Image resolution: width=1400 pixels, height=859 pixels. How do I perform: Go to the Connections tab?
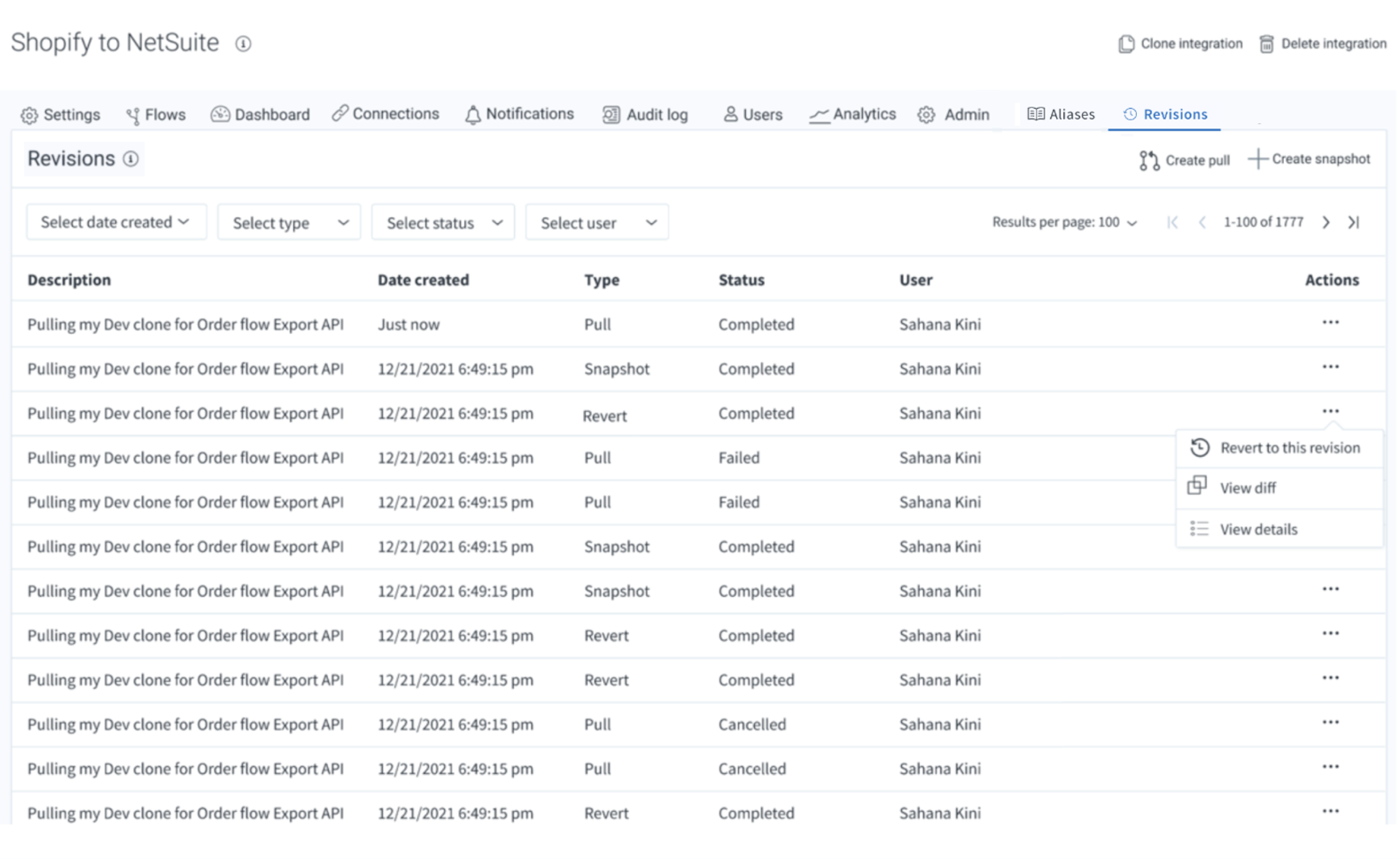click(x=385, y=113)
